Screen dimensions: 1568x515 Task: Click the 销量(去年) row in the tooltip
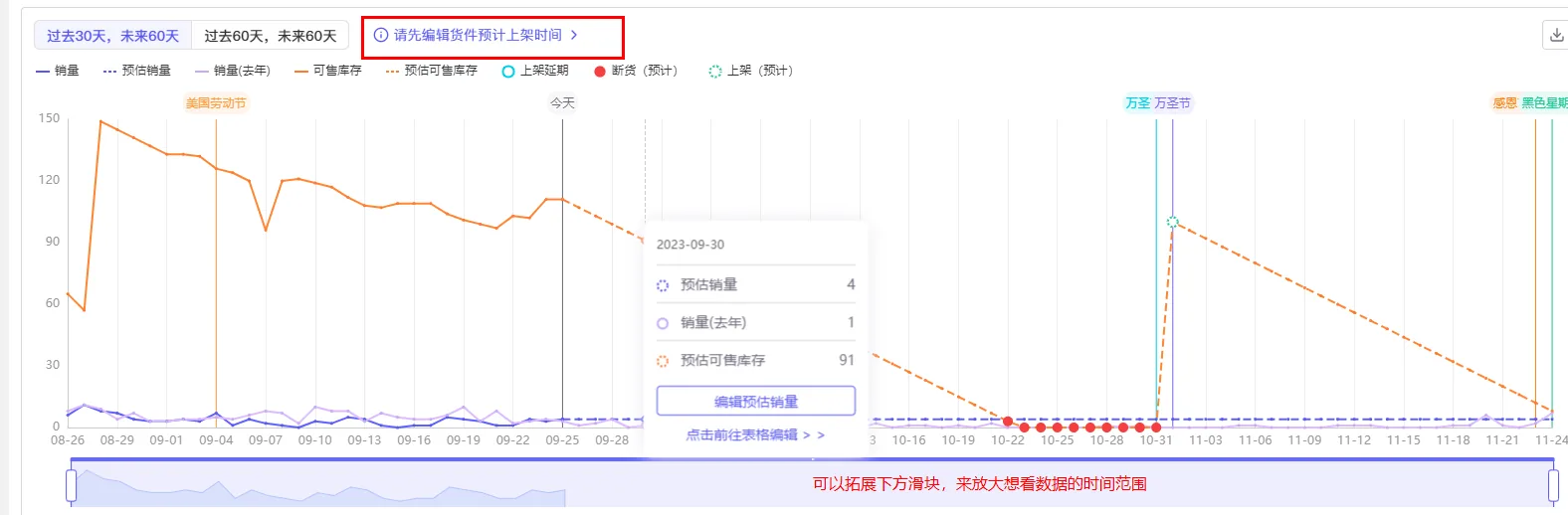click(756, 322)
